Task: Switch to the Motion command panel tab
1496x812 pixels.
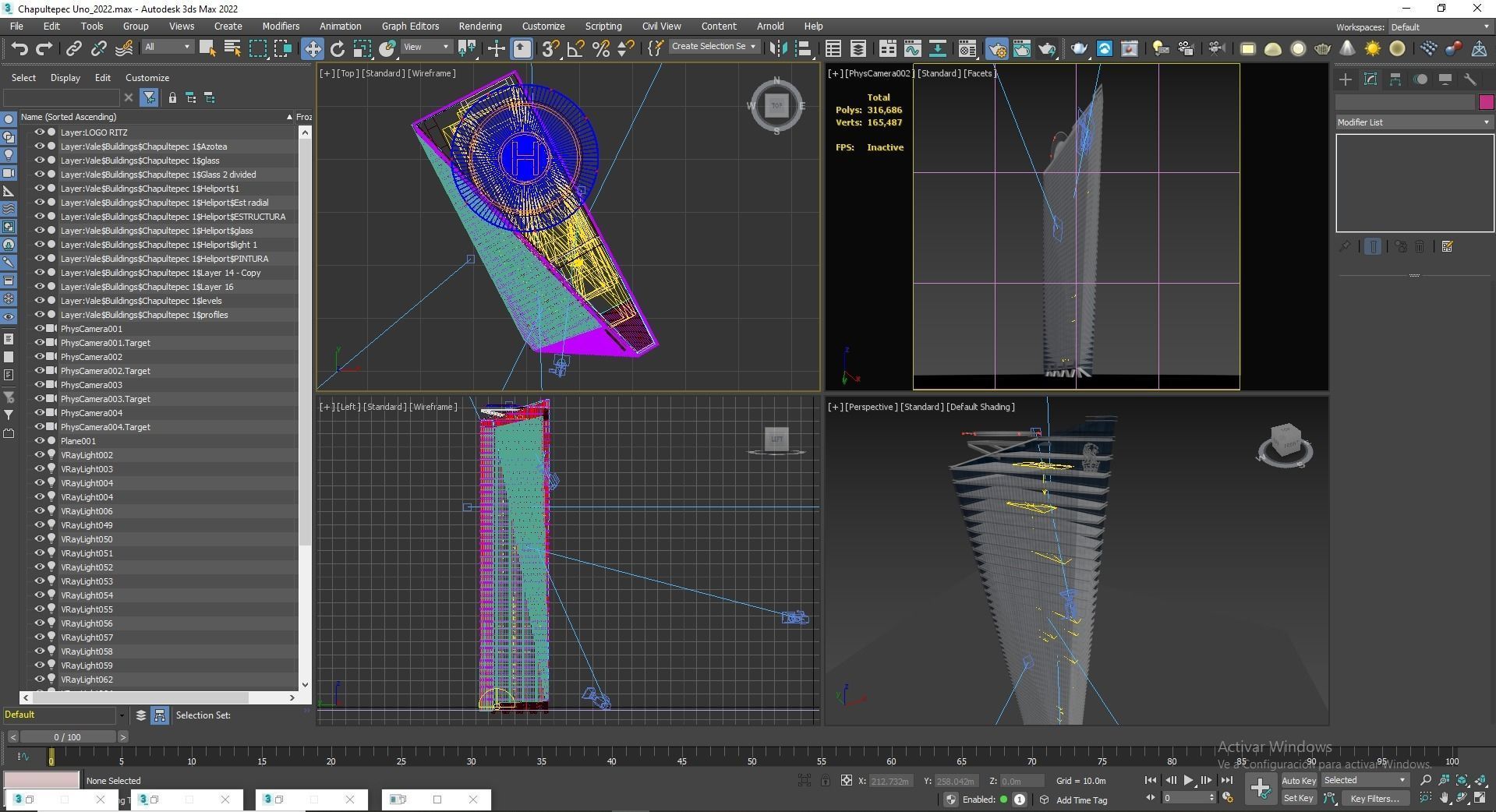Action: (1420, 79)
